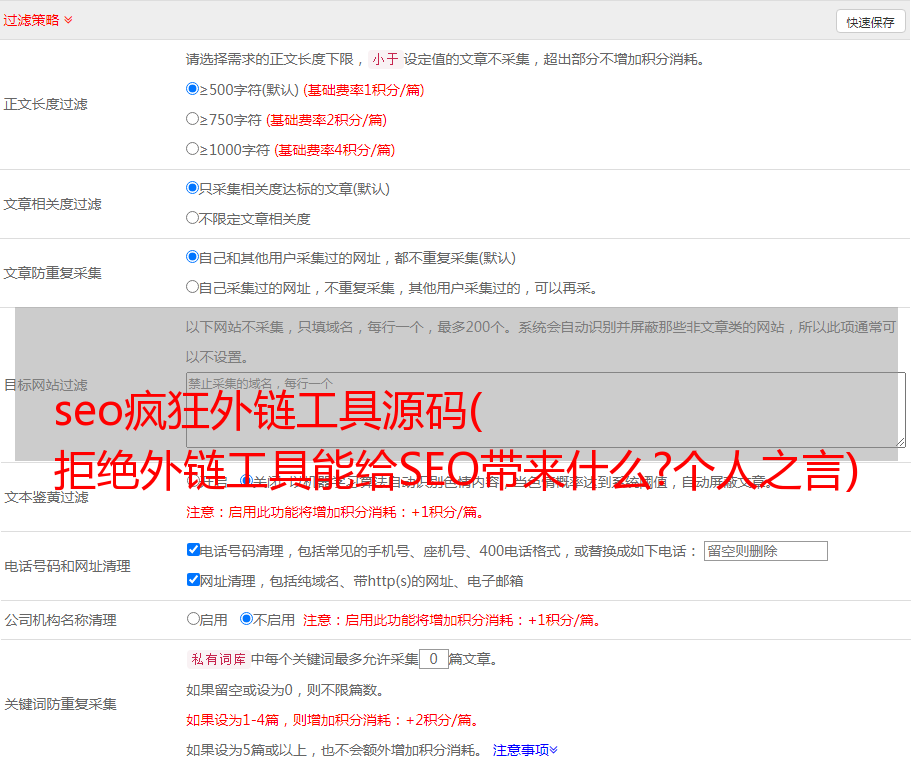Click the 电话号码和网址清理 label
The height and width of the screenshot is (768, 912).
point(67,566)
